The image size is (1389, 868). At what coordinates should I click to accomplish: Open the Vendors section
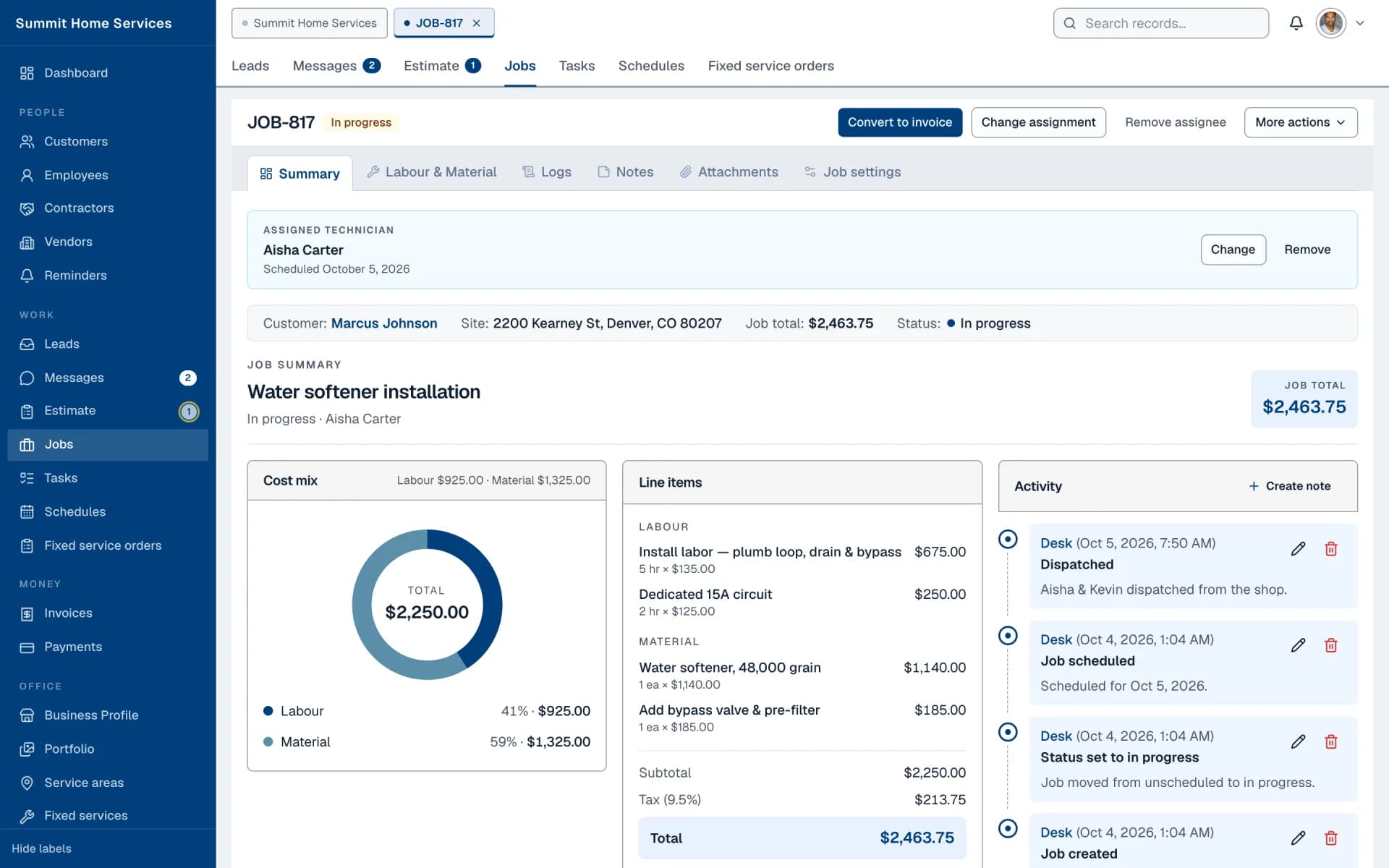tap(108, 242)
